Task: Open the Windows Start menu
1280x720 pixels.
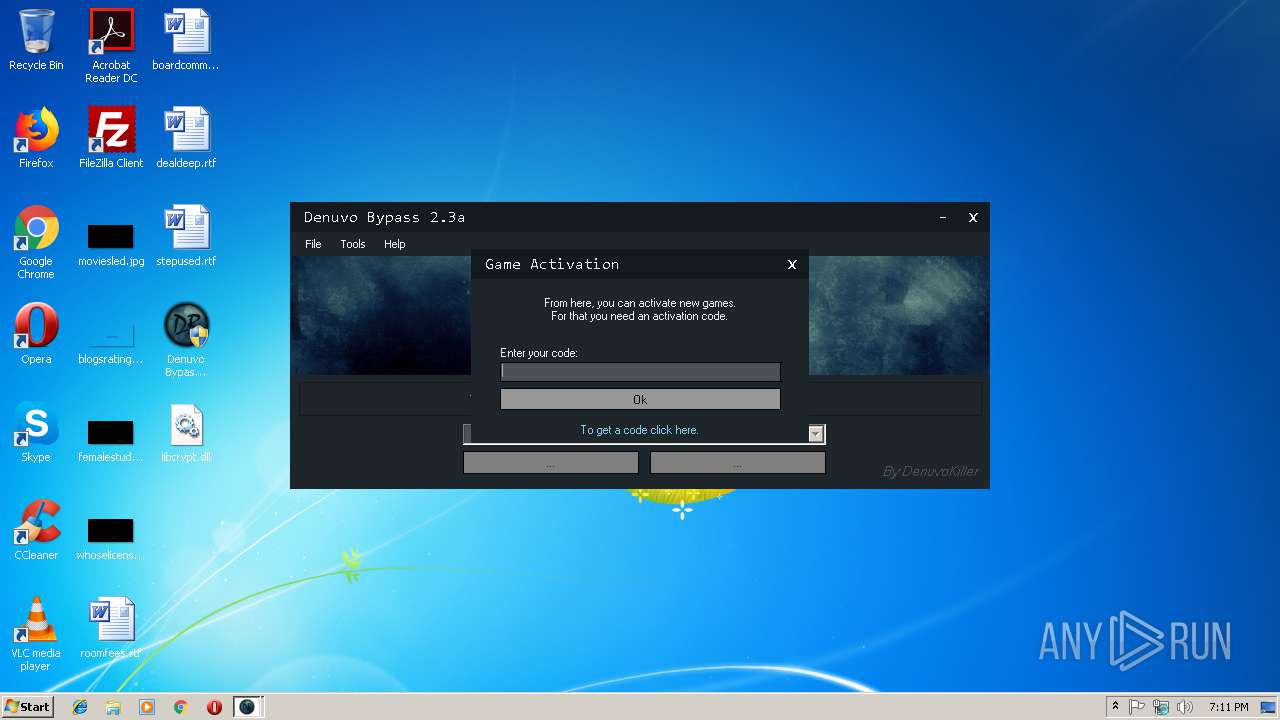Action: pyautogui.click(x=27, y=707)
